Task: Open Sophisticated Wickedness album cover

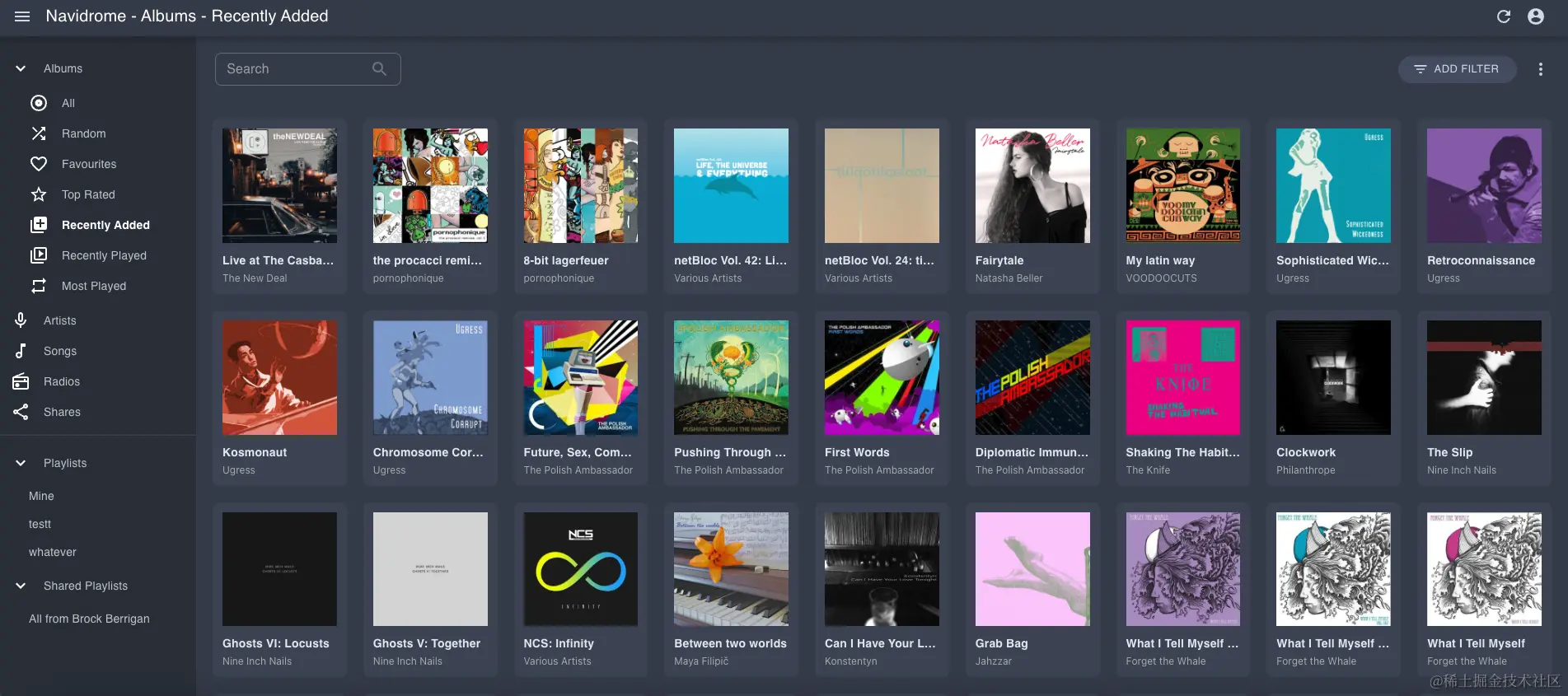Action: coord(1333,185)
